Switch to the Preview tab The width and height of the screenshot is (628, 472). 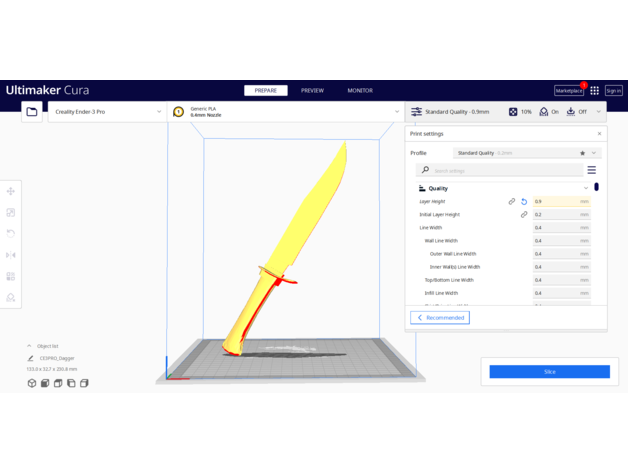pos(312,90)
